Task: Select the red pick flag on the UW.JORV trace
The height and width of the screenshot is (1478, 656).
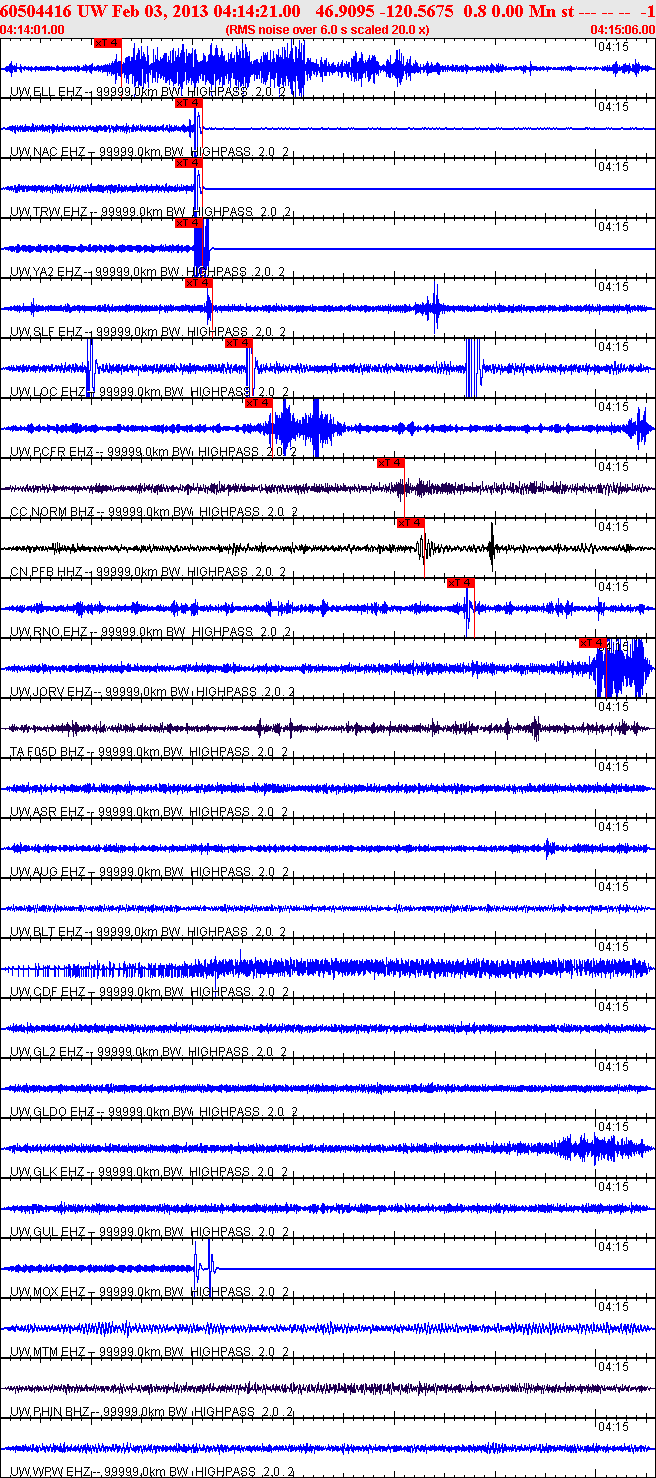Action: 592,643
